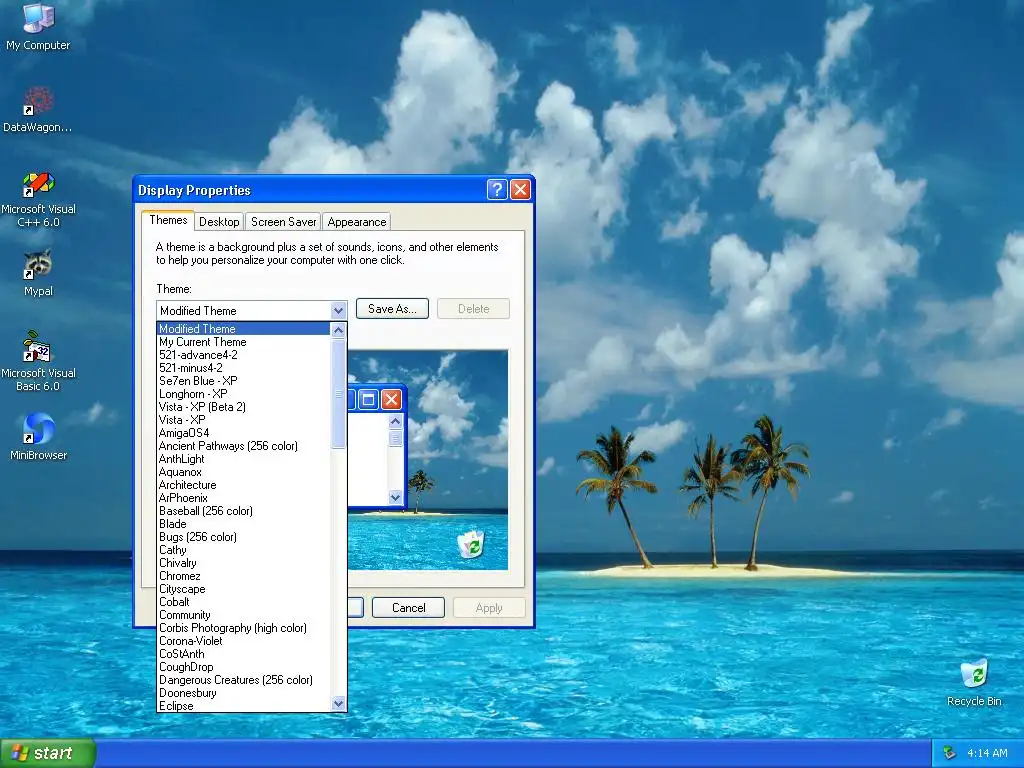Viewport: 1024px width, 768px height.
Task: Select the Cathy theme
Action: (244, 550)
